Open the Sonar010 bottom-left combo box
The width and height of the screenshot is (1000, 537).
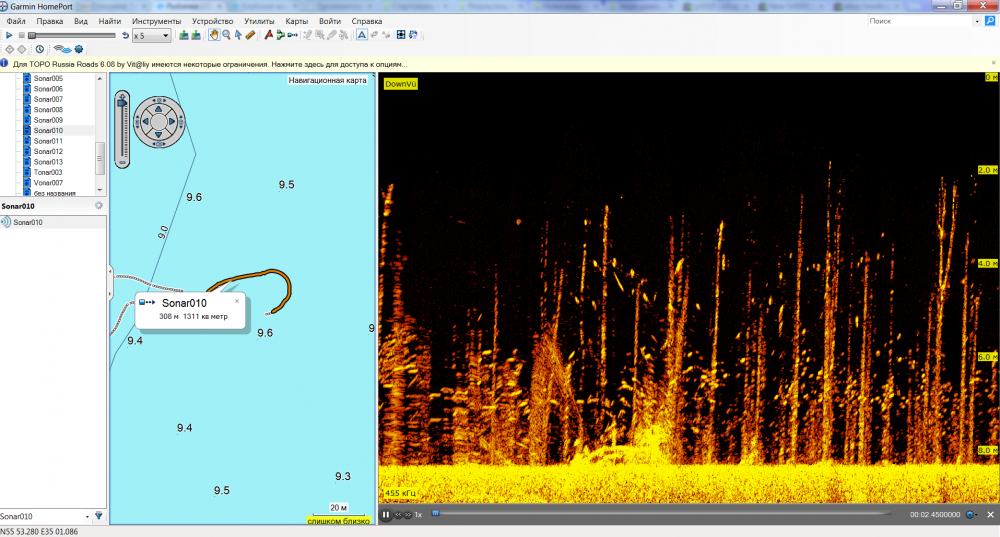[x=45, y=516]
